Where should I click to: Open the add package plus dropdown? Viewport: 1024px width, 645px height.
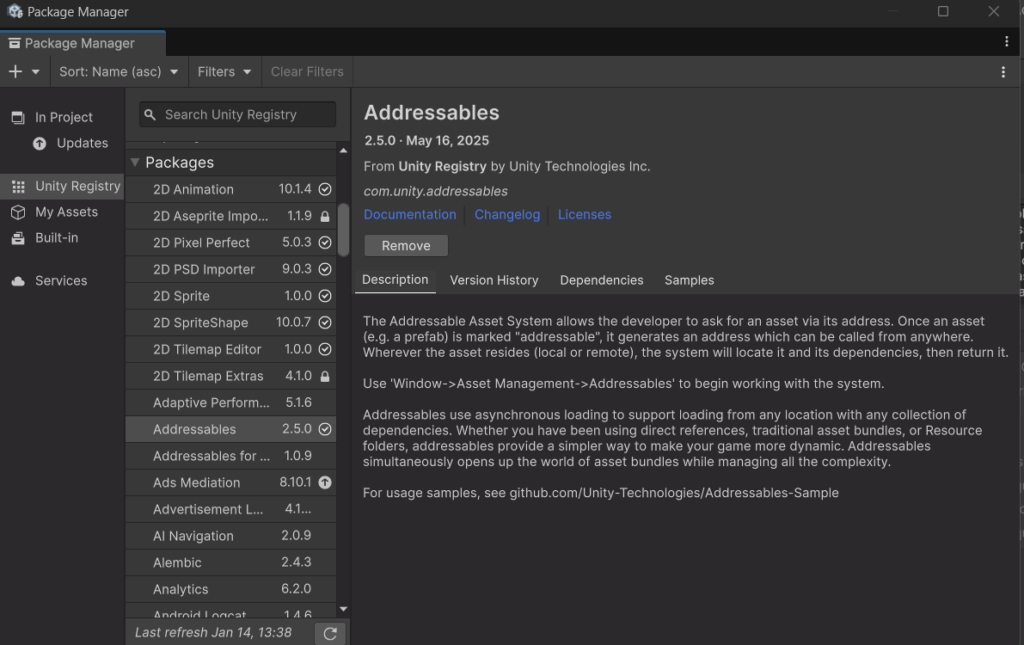point(24,72)
